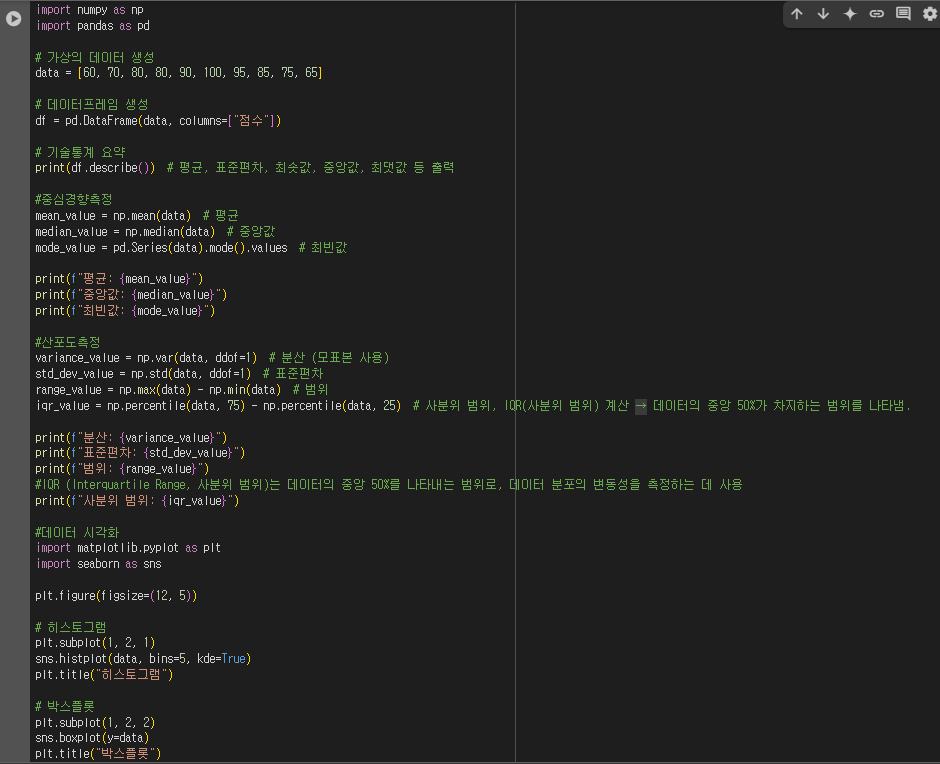Click the plt.subplot(1, 2, 1) line
This screenshot has width=940, height=764.
(95, 643)
